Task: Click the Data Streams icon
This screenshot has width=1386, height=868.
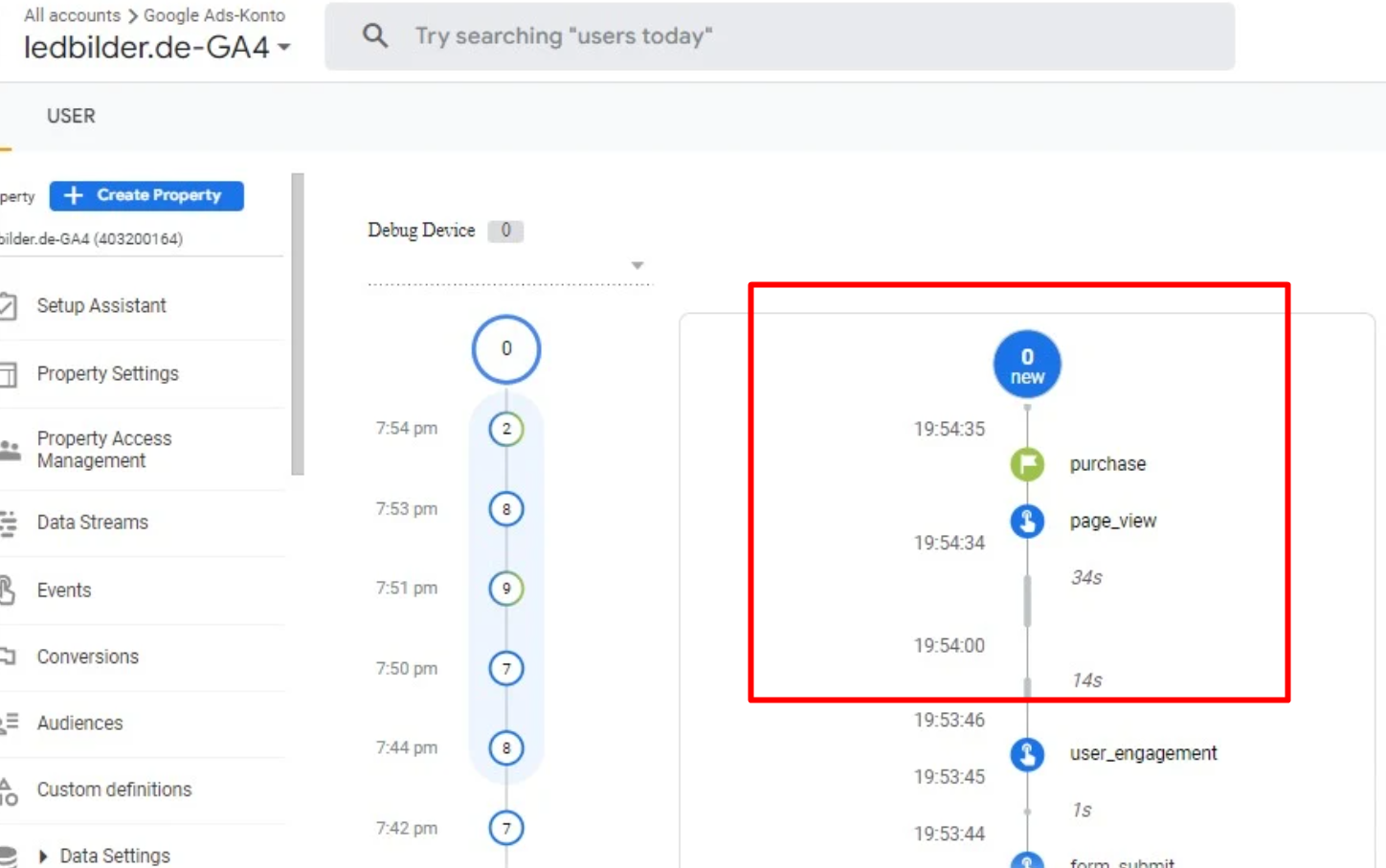Action: (9, 523)
